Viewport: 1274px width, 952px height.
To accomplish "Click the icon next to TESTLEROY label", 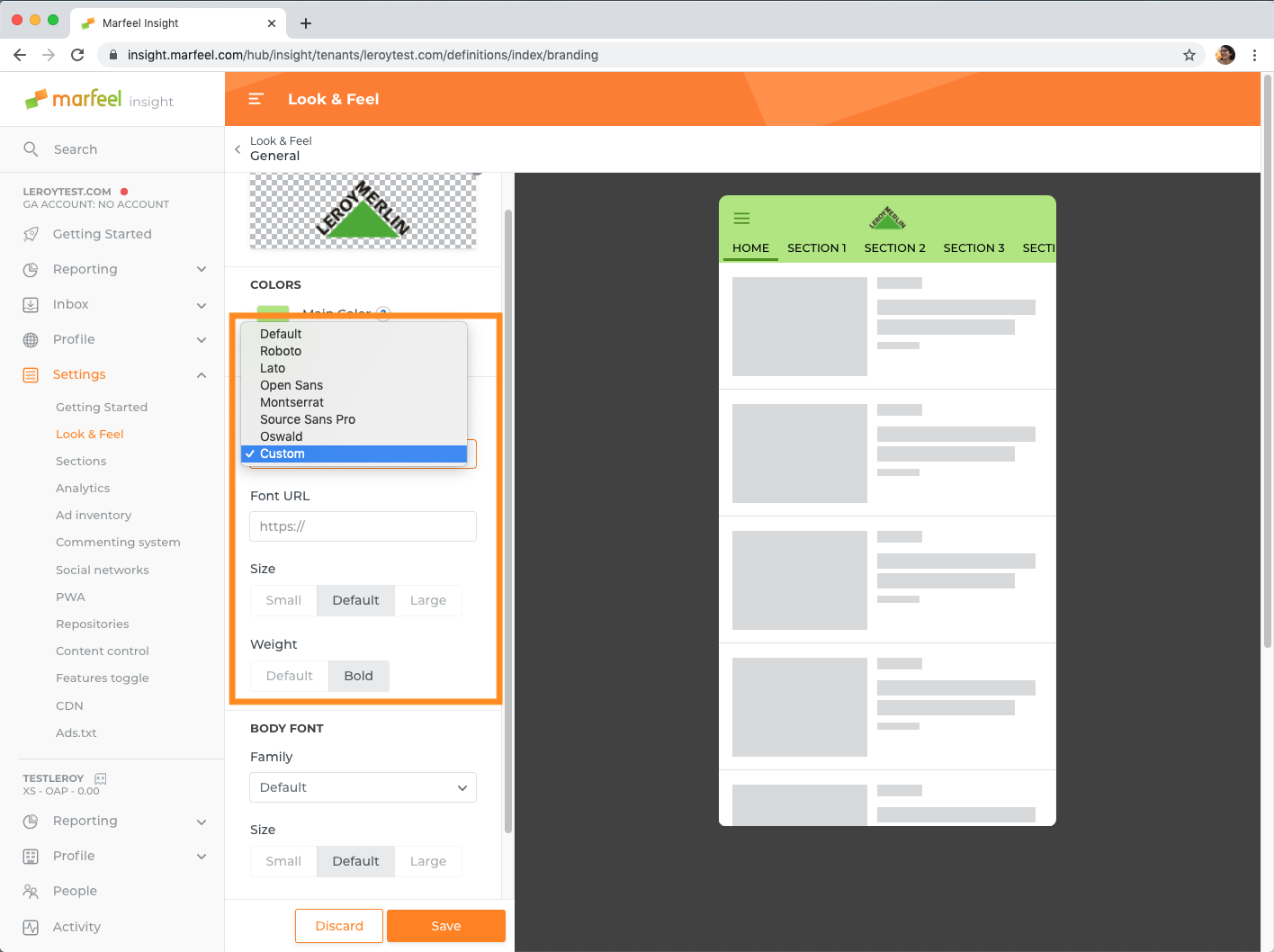I will tap(101, 778).
